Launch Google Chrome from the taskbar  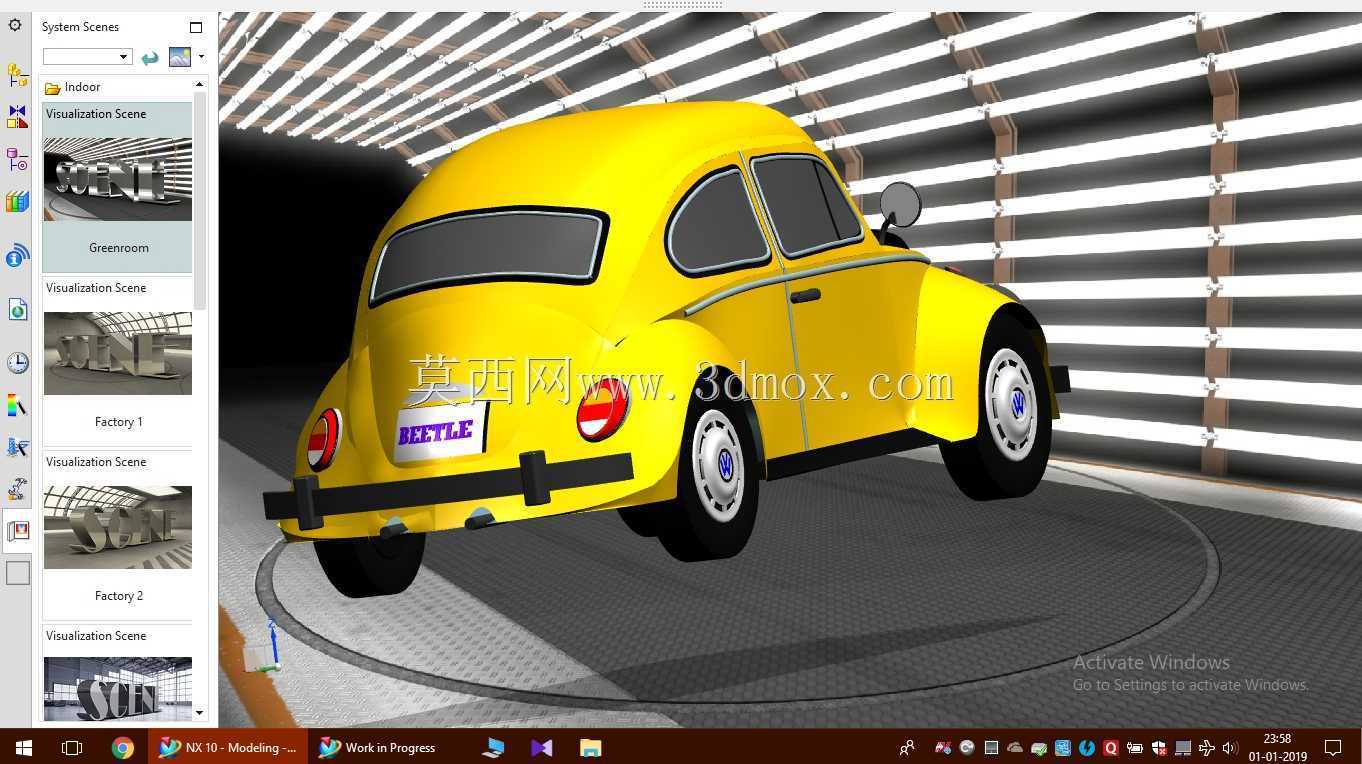point(122,747)
